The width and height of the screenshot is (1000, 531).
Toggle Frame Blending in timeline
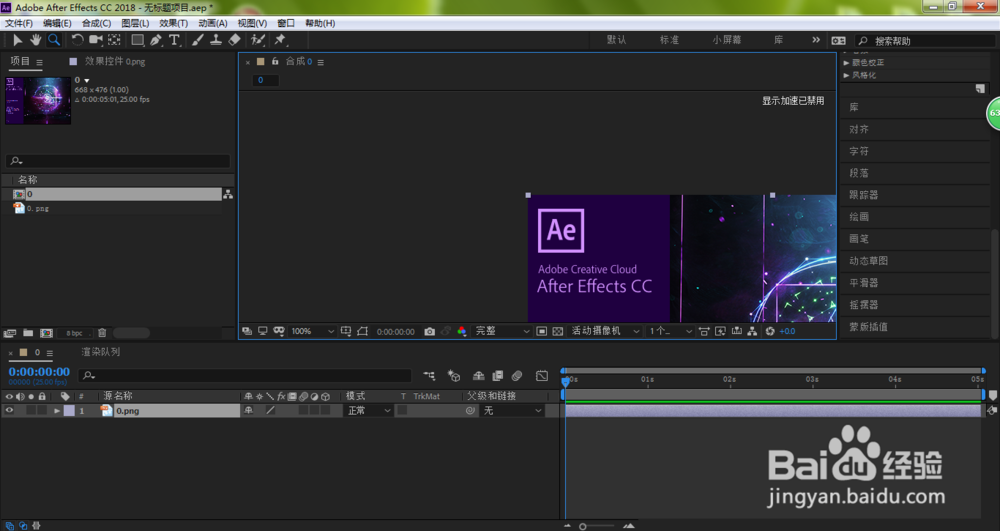click(x=498, y=376)
